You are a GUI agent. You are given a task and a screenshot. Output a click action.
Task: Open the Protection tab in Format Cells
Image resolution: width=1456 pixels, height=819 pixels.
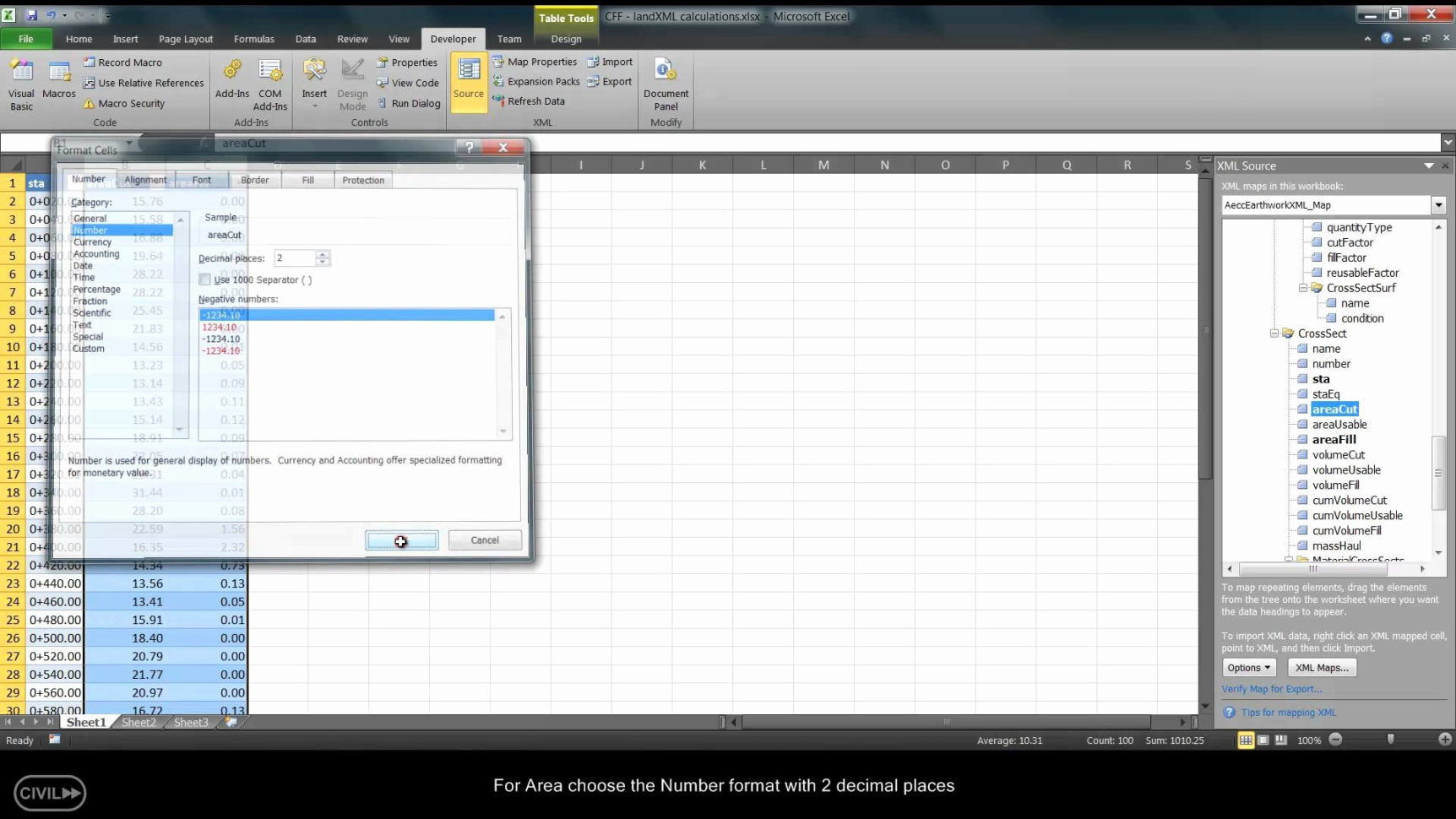pos(363,179)
